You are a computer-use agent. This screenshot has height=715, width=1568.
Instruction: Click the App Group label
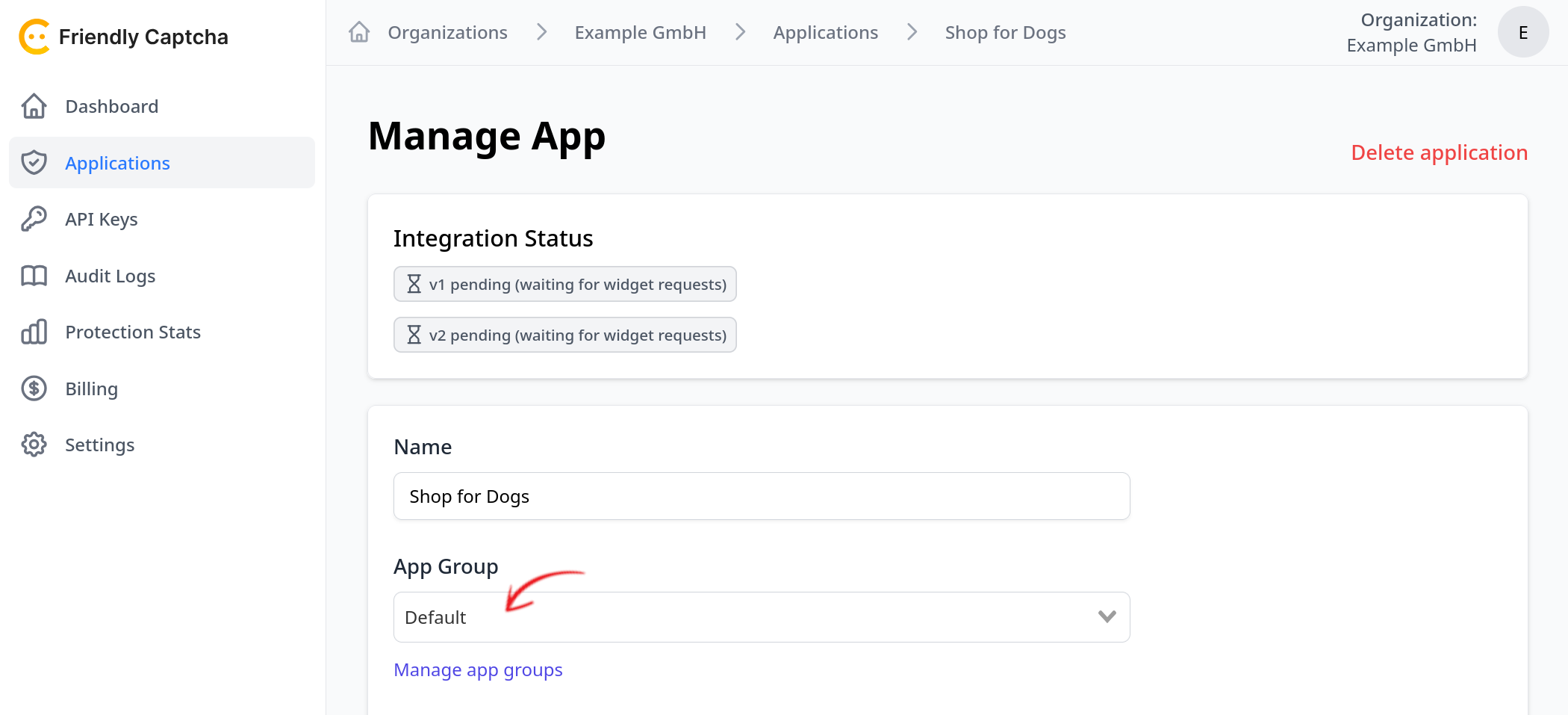[446, 566]
